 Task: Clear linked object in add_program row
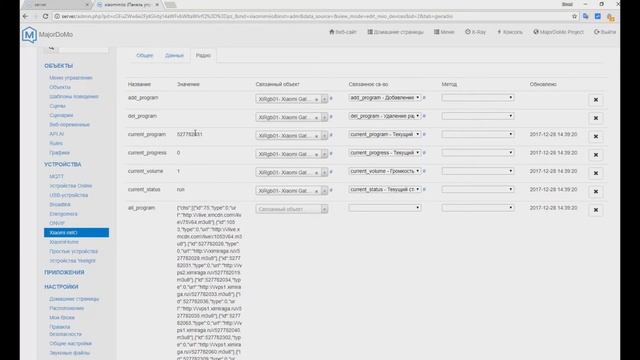click(316, 99)
